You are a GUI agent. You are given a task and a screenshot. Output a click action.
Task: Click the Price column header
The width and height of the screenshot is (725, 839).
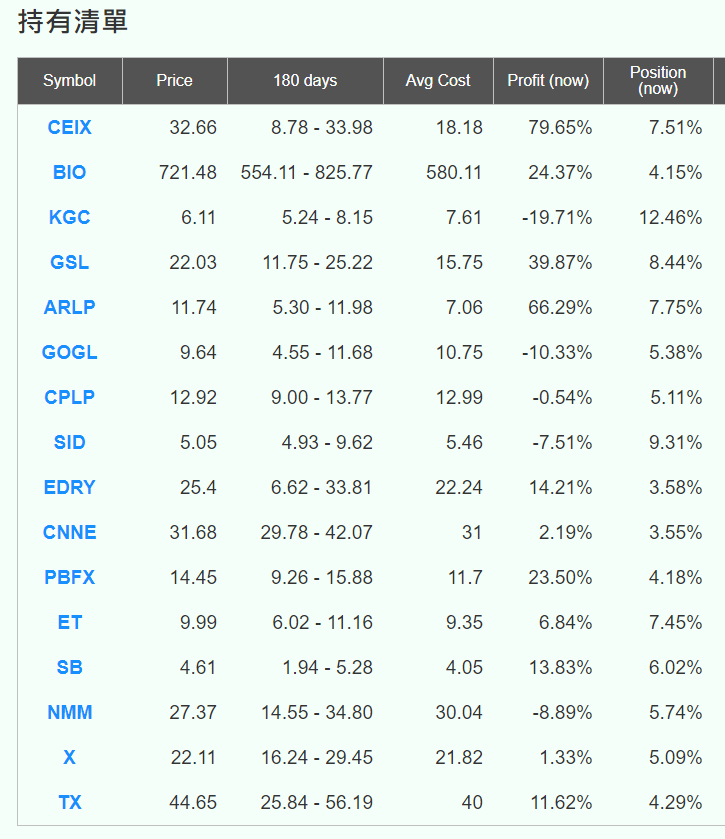pos(174,81)
